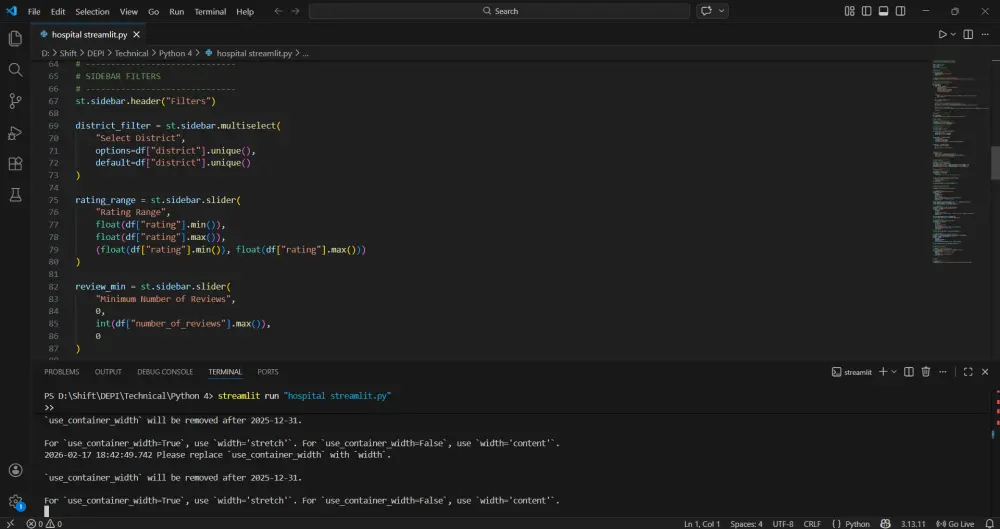
Task: Kill terminal using the trash icon
Action: pyautogui.click(x=925, y=372)
